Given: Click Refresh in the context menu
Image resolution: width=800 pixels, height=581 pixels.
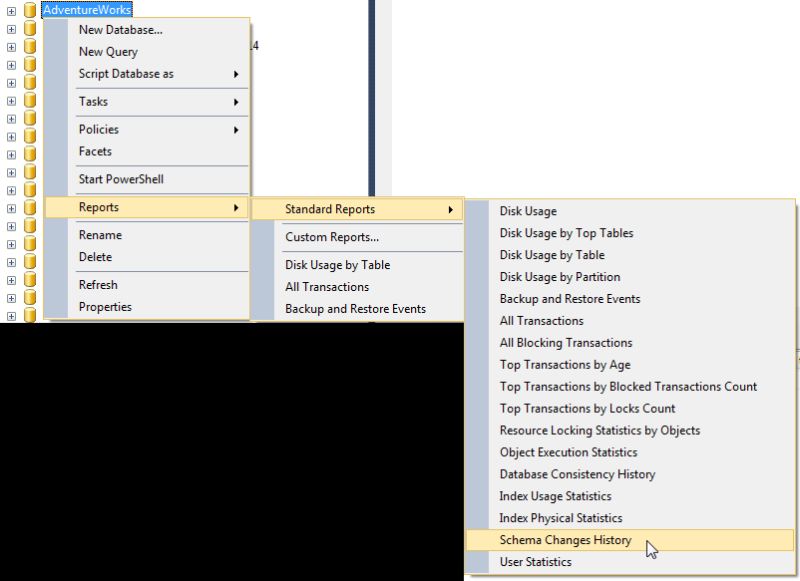Looking at the screenshot, I should [97, 284].
